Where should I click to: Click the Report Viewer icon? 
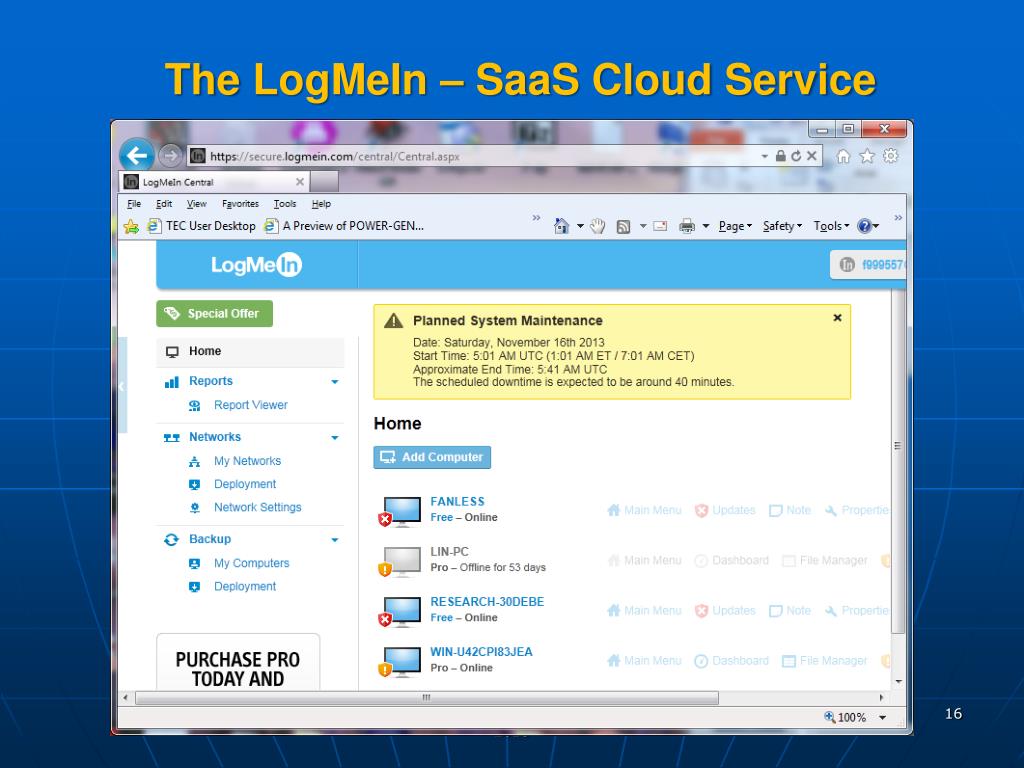(x=195, y=406)
